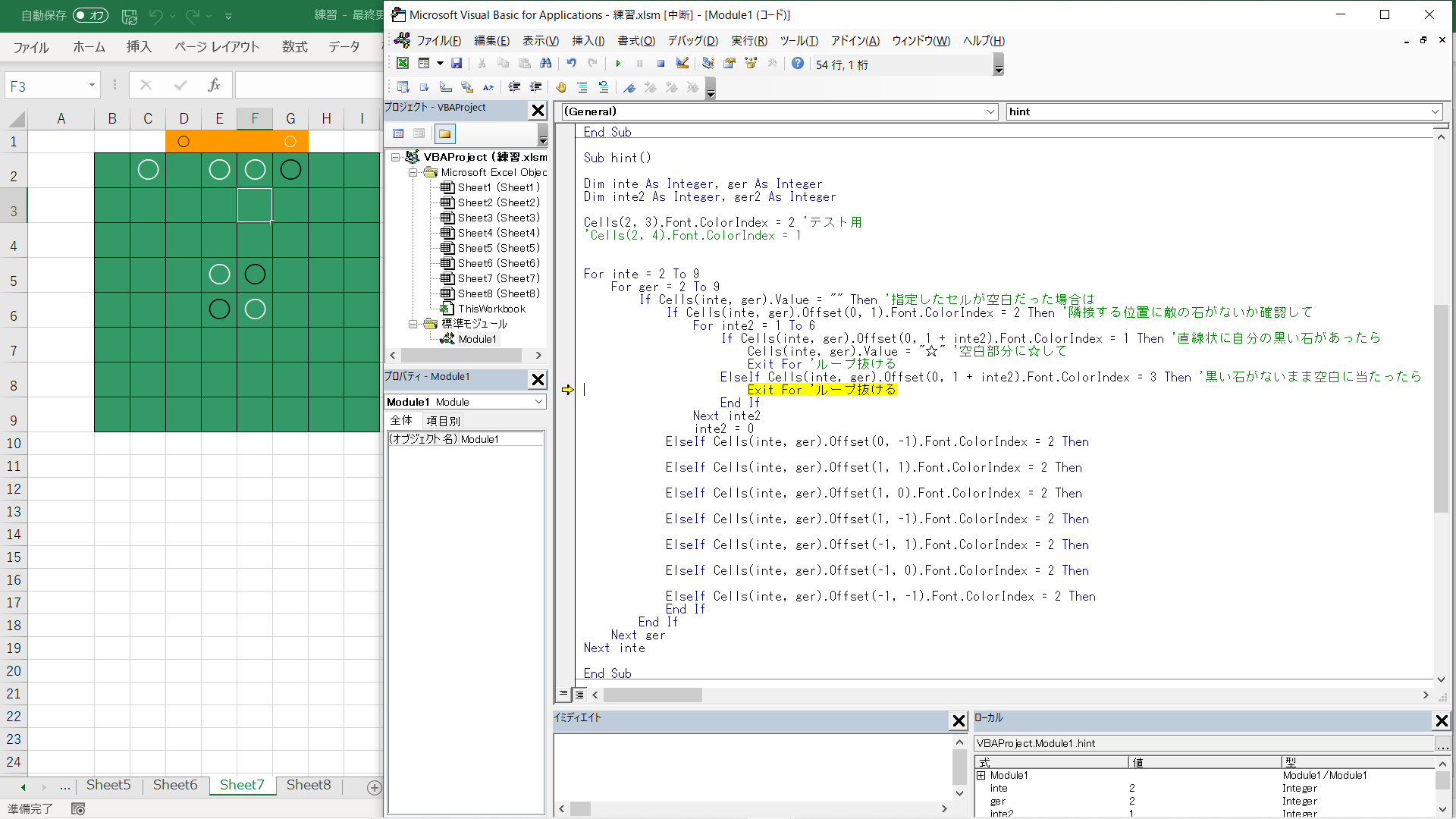The width and height of the screenshot is (1456, 819).
Task: Select Sheet4 in project tree
Action: [497, 233]
